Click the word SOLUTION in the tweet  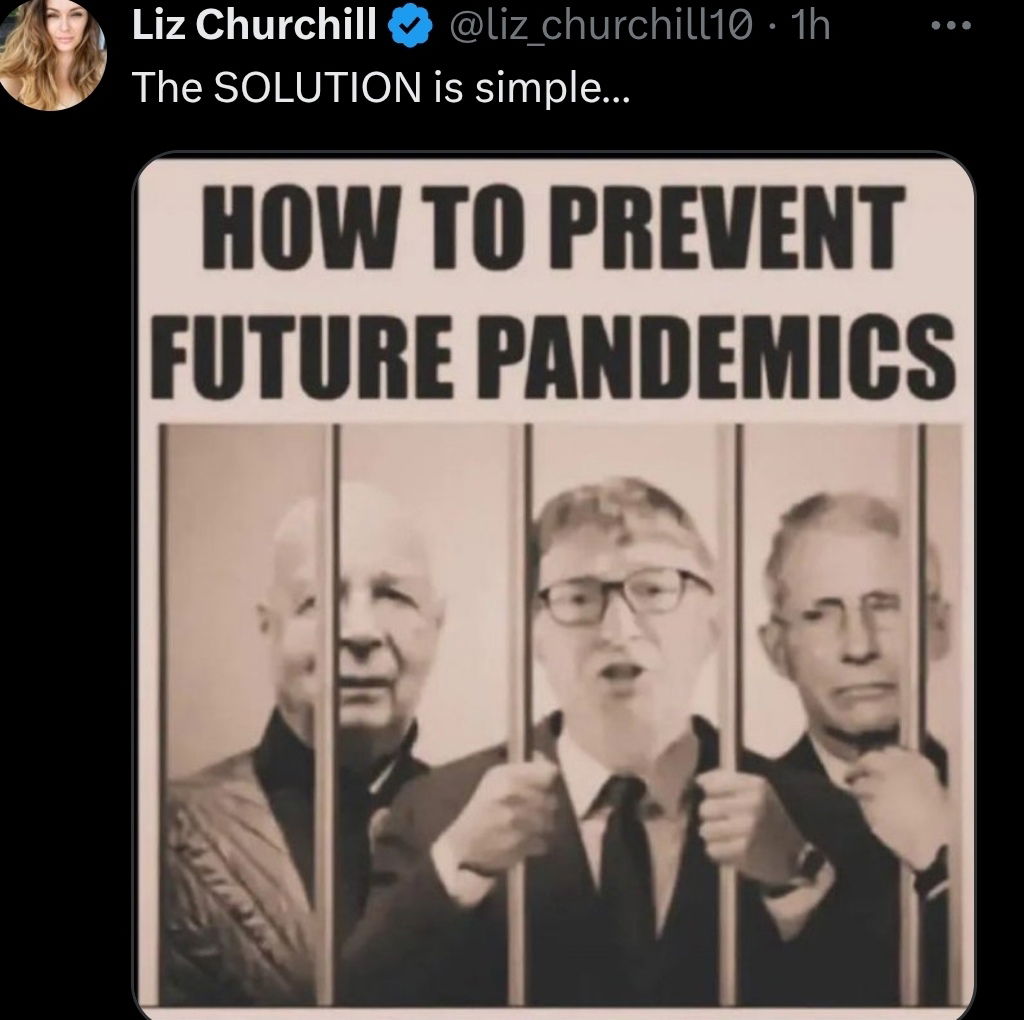(x=318, y=87)
